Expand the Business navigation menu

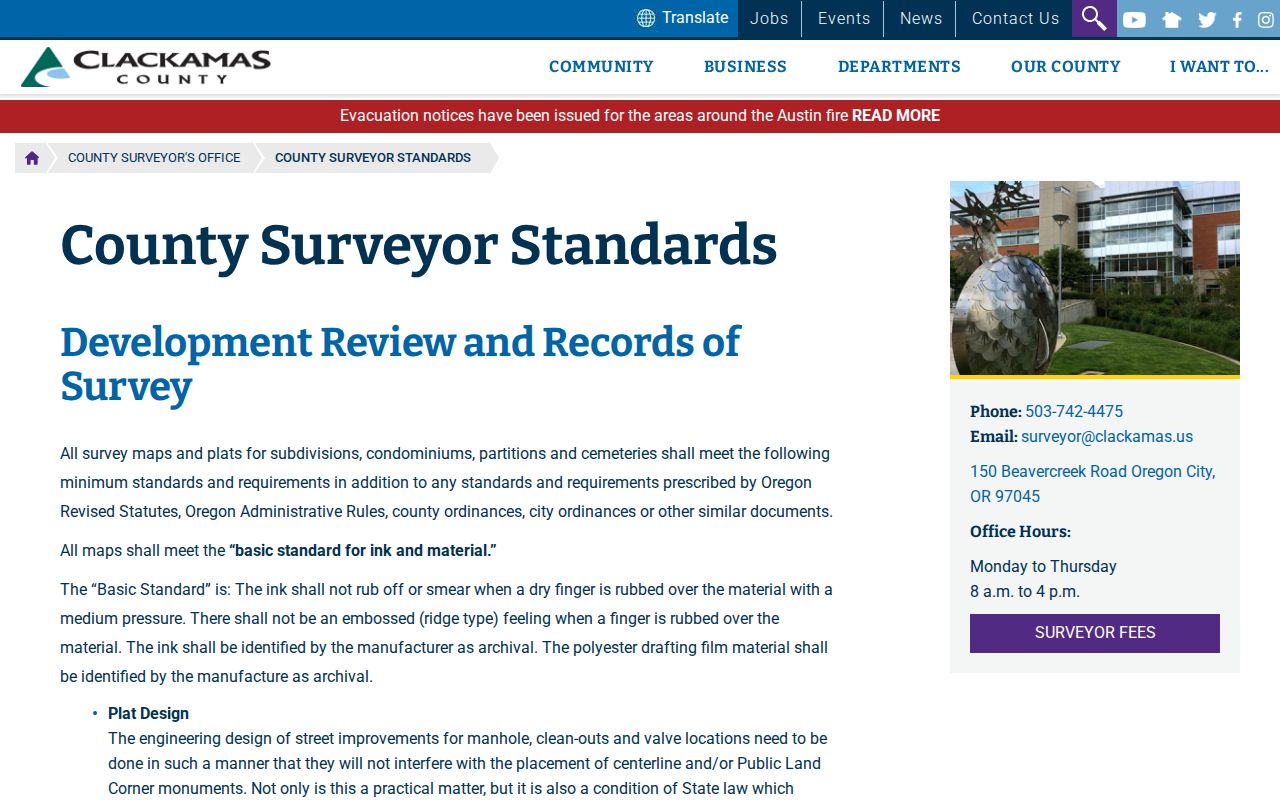click(745, 67)
